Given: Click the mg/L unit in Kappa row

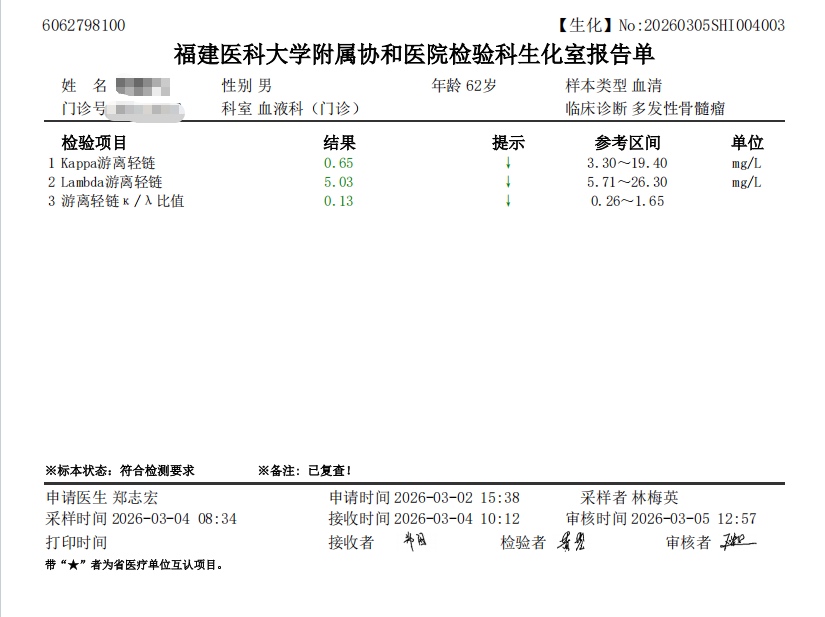Looking at the screenshot, I should tap(747, 164).
